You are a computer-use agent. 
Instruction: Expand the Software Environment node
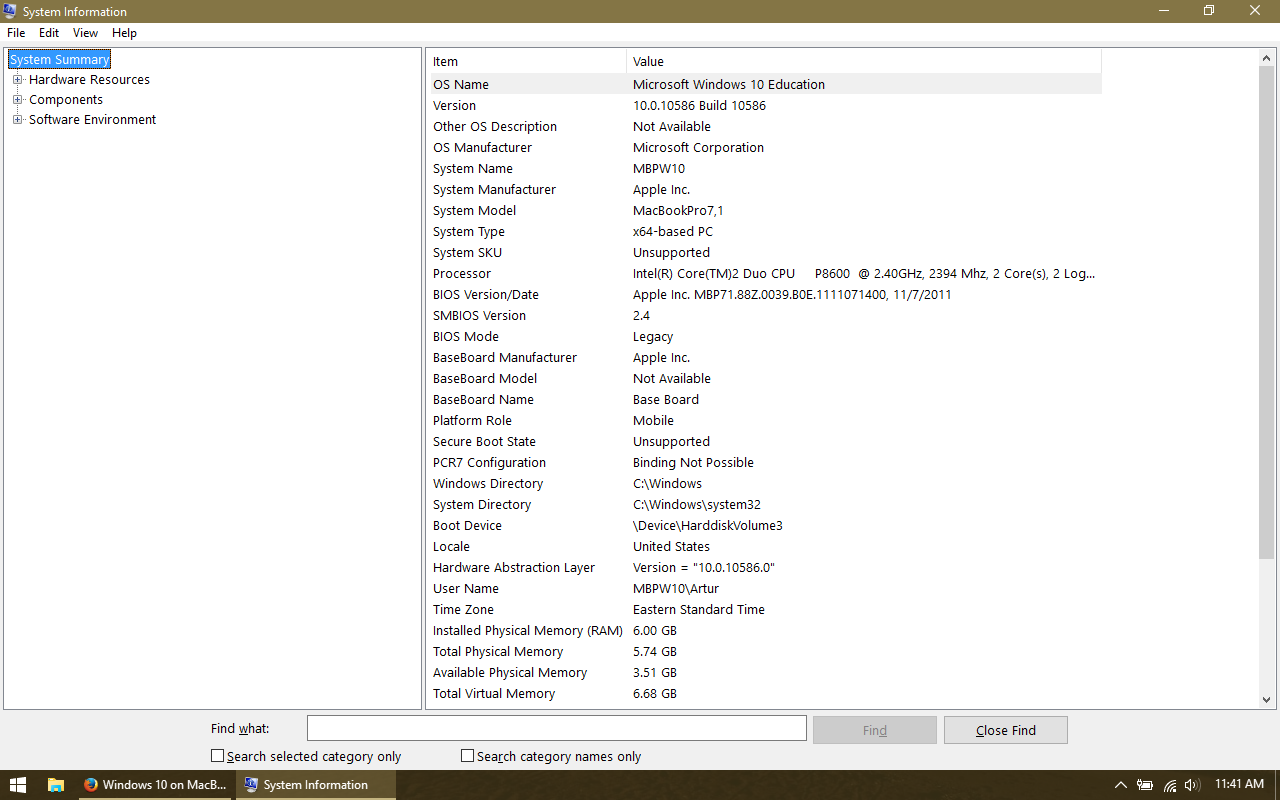[17, 120]
